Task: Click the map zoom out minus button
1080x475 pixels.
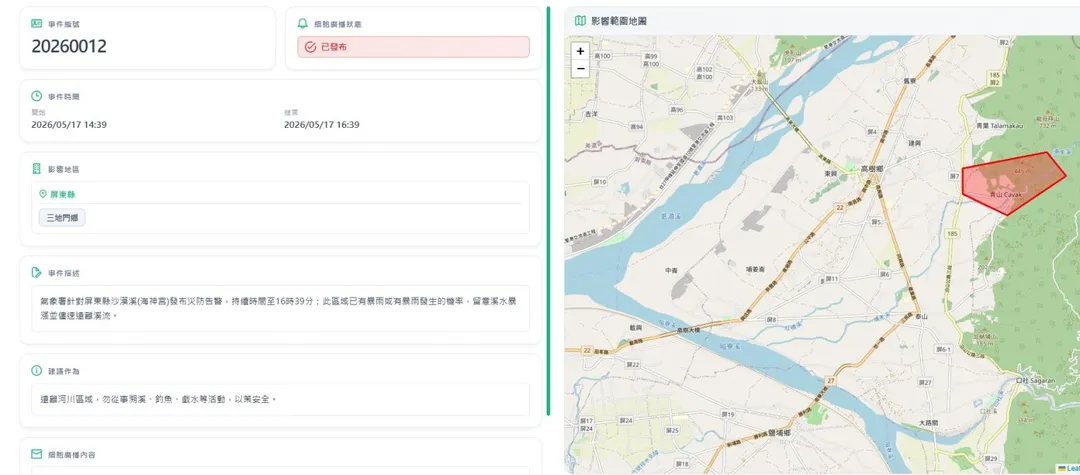Action: 581,69
